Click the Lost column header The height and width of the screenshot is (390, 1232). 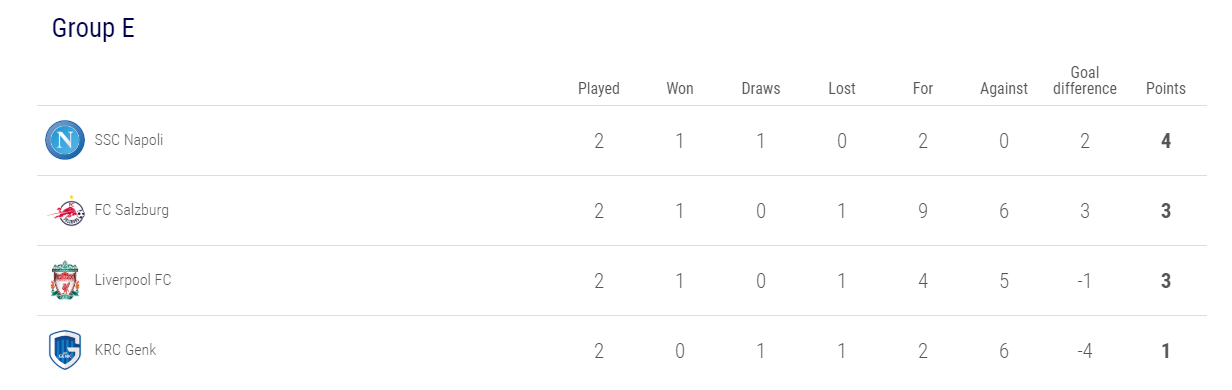(842, 88)
